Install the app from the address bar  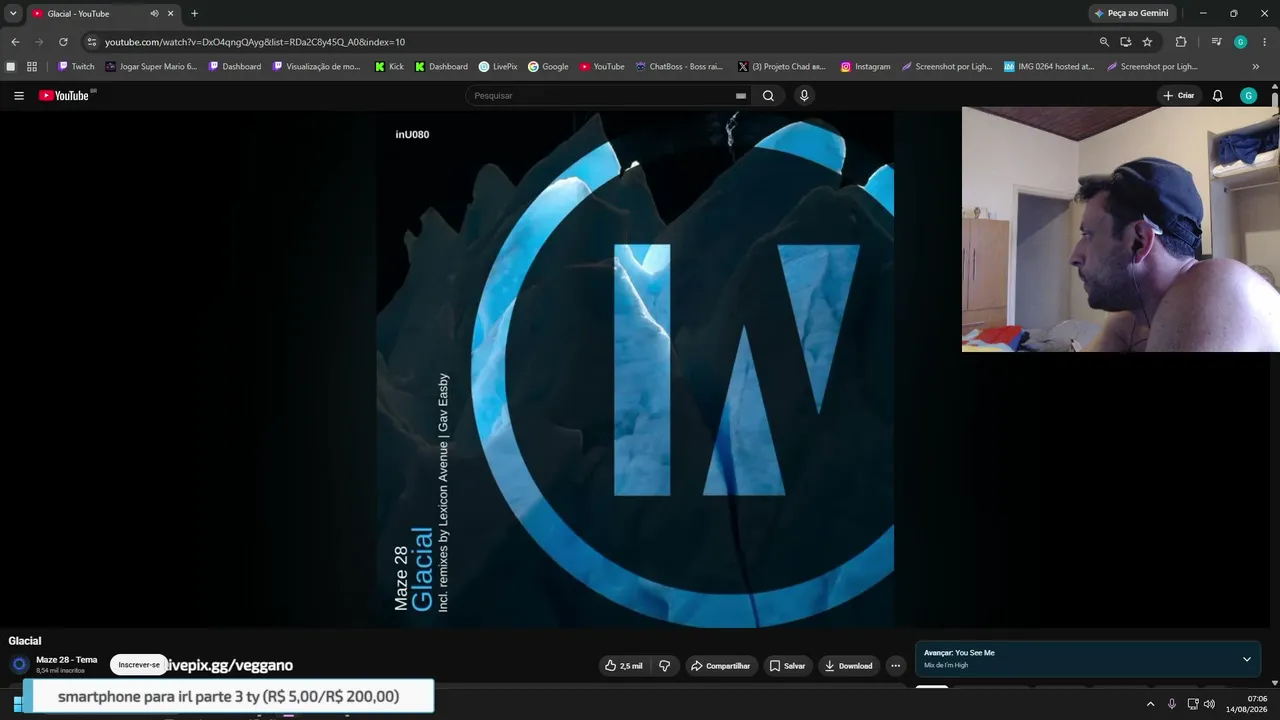(1126, 42)
